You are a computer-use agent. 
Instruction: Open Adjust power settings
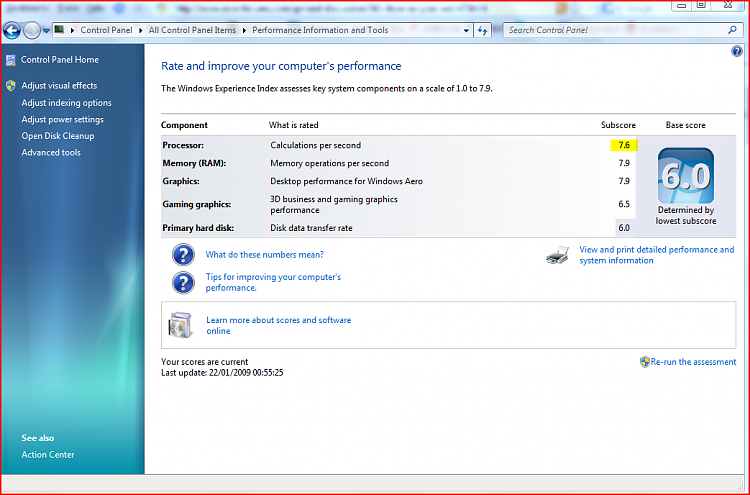pos(63,120)
